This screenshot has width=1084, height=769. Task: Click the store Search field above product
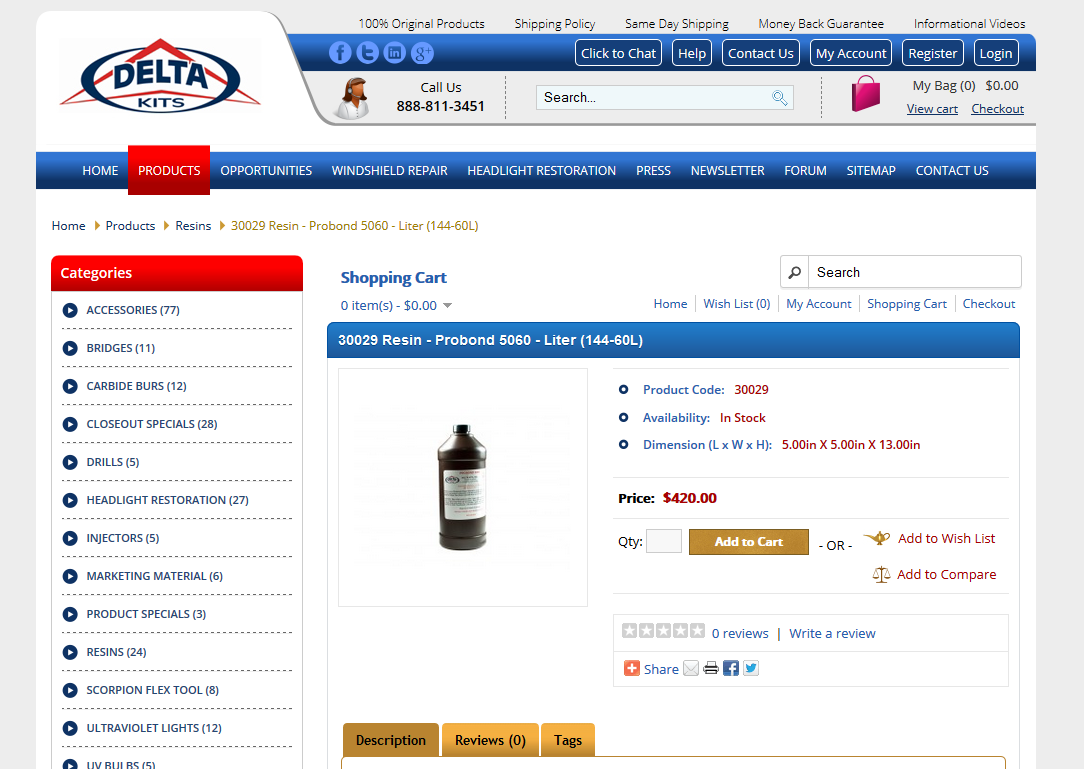click(915, 272)
